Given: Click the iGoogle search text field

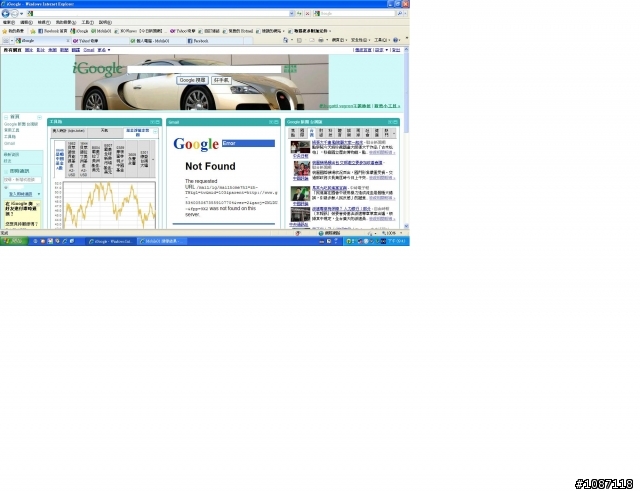Looking at the screenshot, I should [x=204, y=69].
